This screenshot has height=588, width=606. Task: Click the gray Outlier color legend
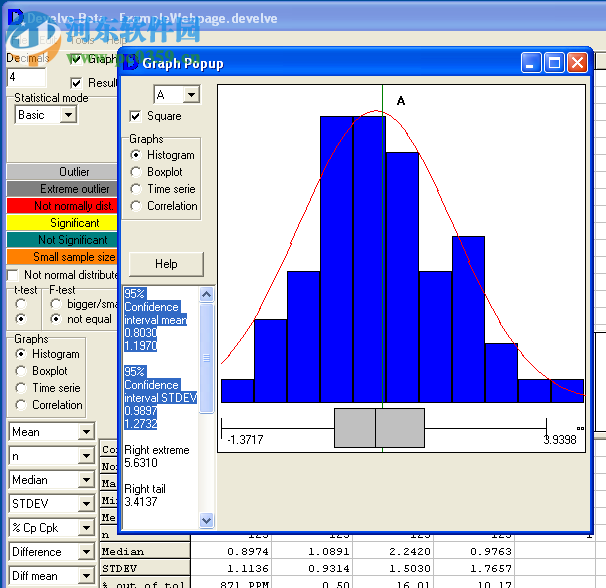click(62, 172)
